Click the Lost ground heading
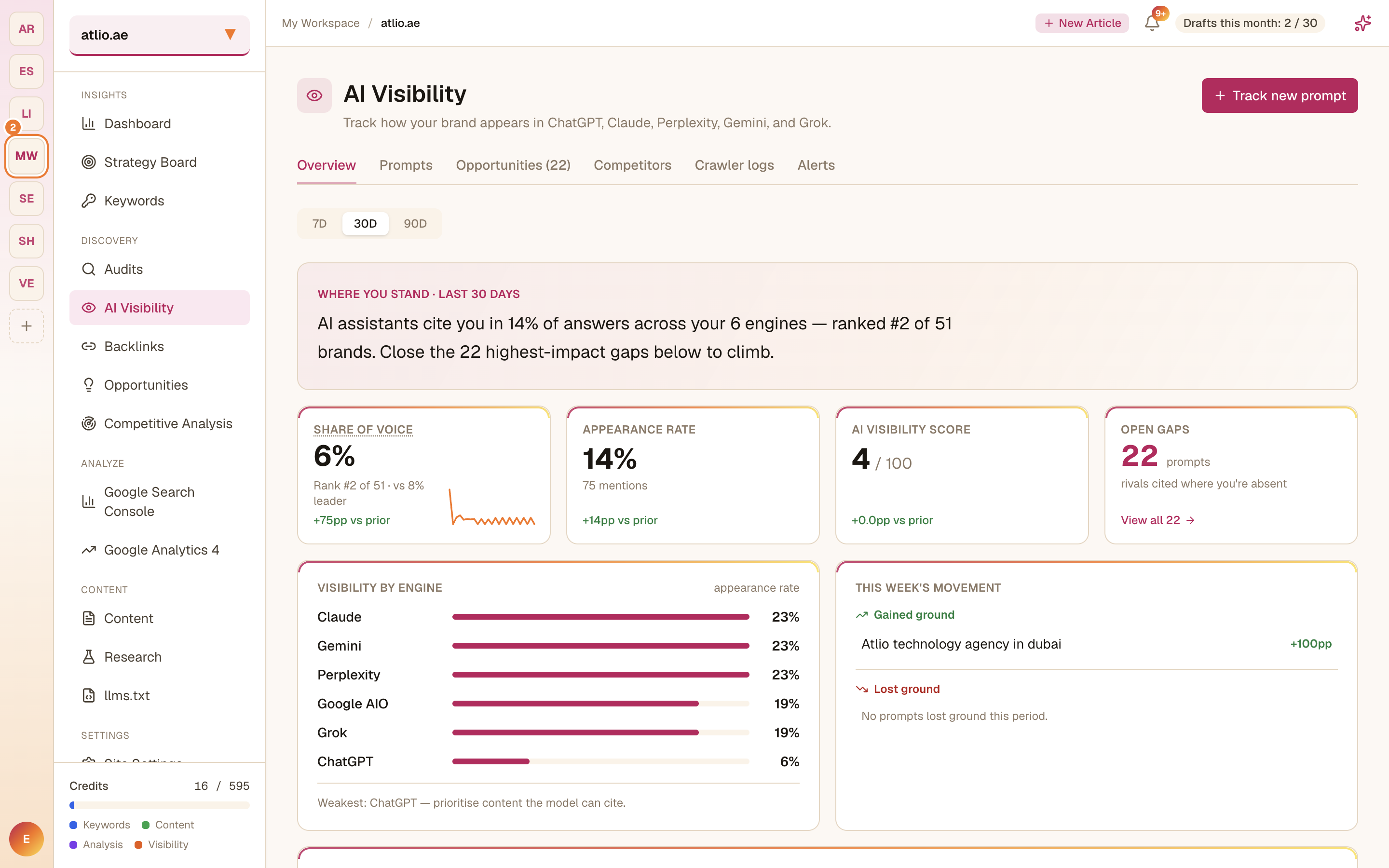 pos(906,689)
